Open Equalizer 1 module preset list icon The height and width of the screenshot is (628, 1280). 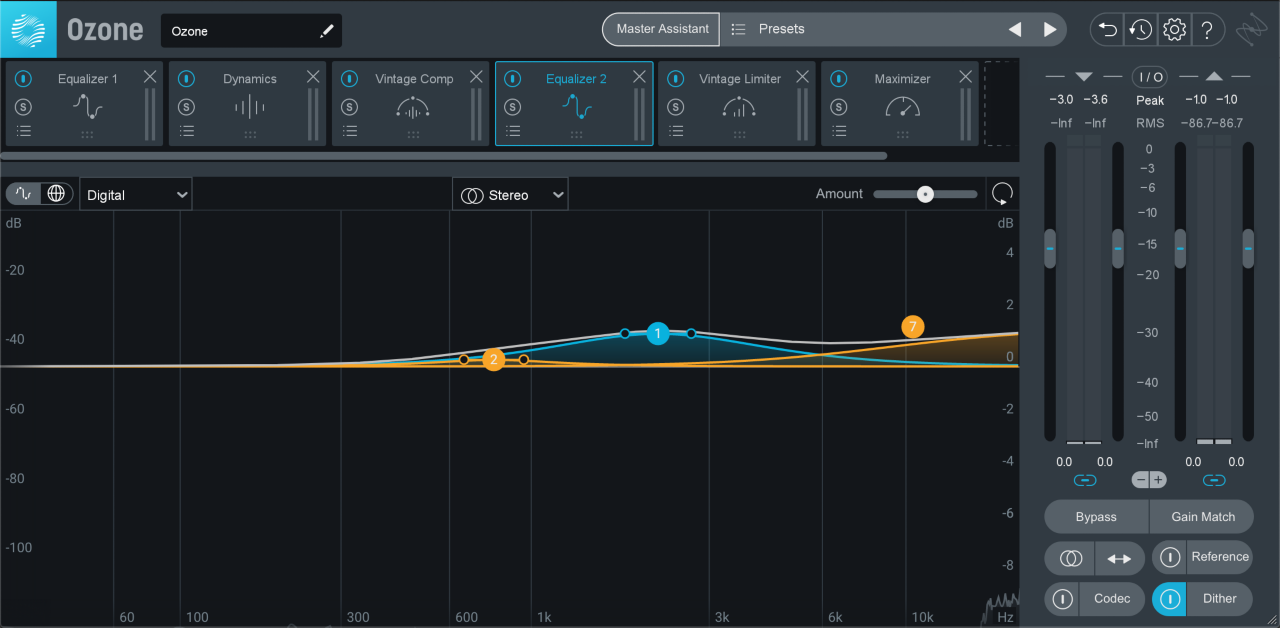click(x=23, y=131)
